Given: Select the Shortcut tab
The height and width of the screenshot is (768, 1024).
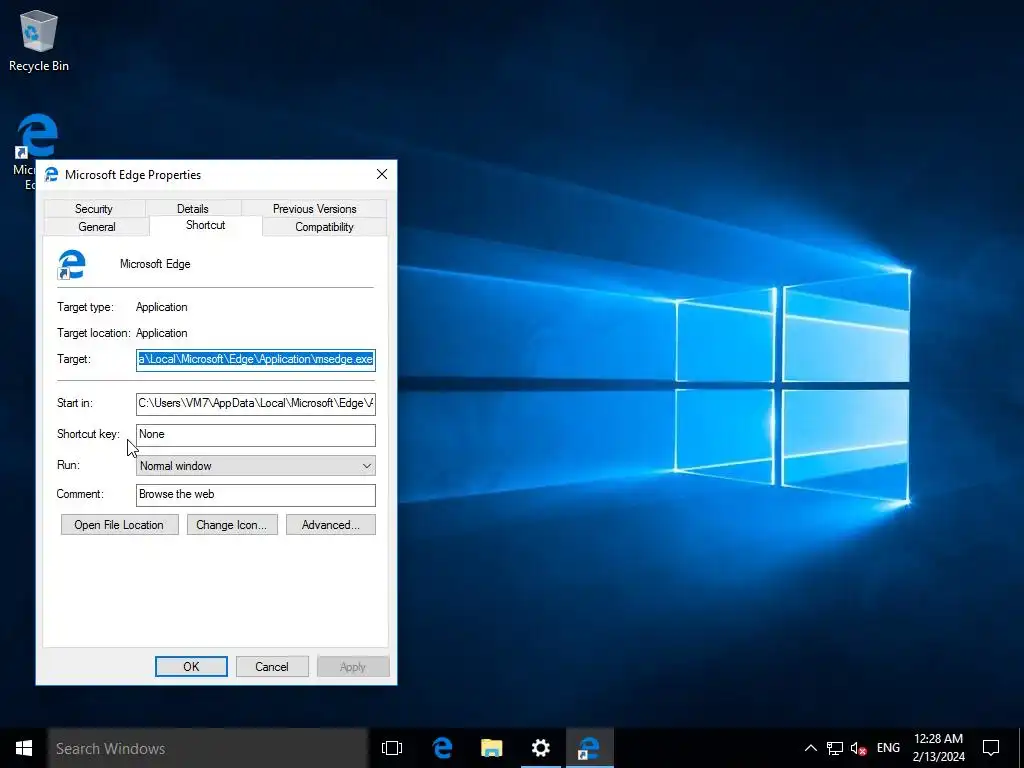Looking at the screenshot, I should pos(206,225).
